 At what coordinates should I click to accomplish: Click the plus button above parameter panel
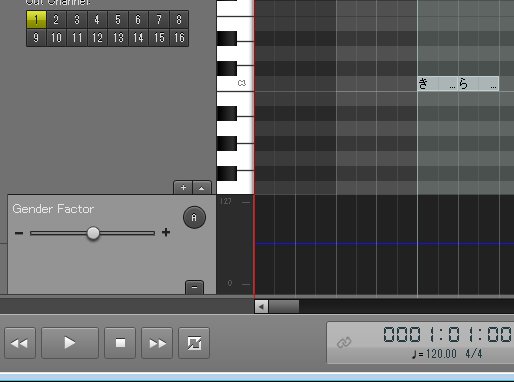[x=183, y=188]
